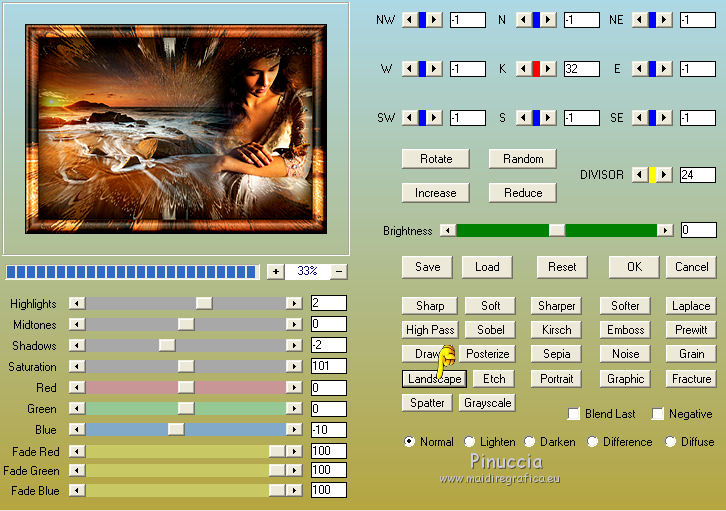Select the Diffuse blend mode
726x511 pixels.
(x=670, y=442)
